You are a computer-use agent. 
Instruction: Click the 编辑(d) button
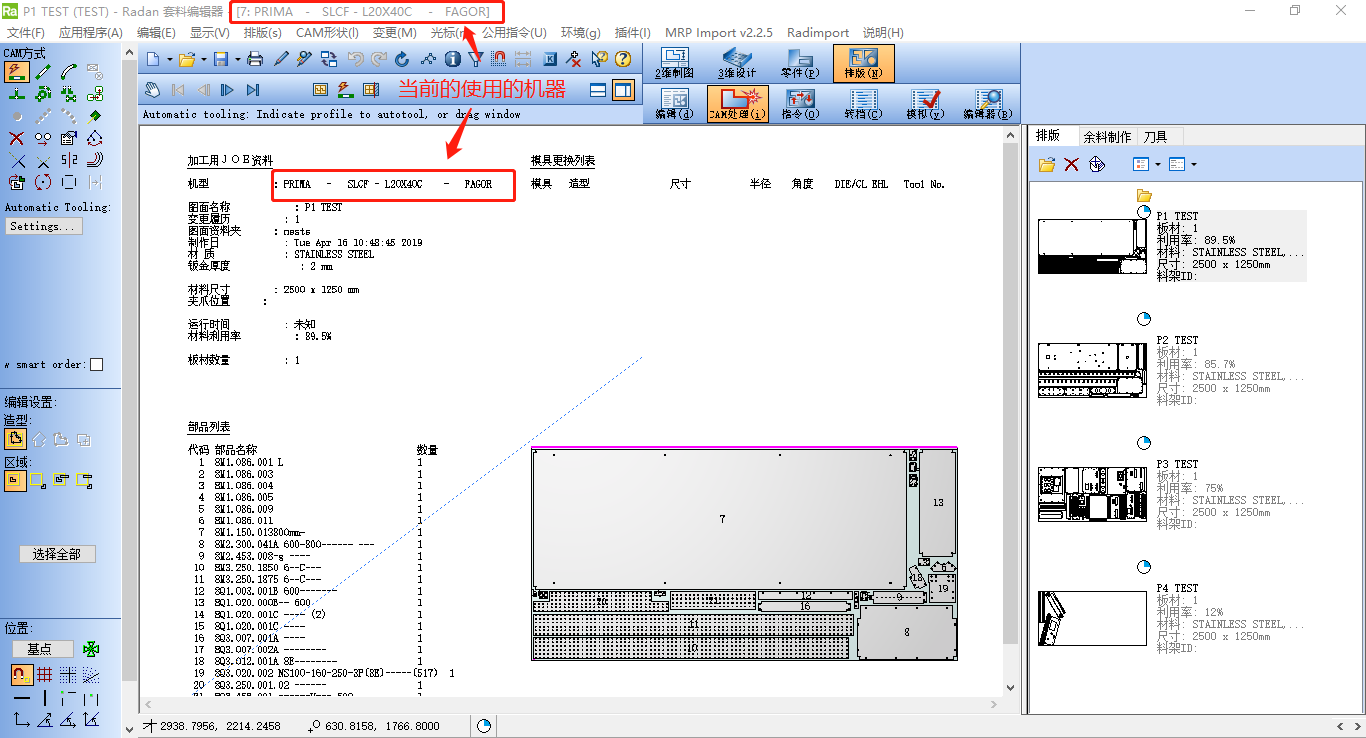[x=674, y=105]
